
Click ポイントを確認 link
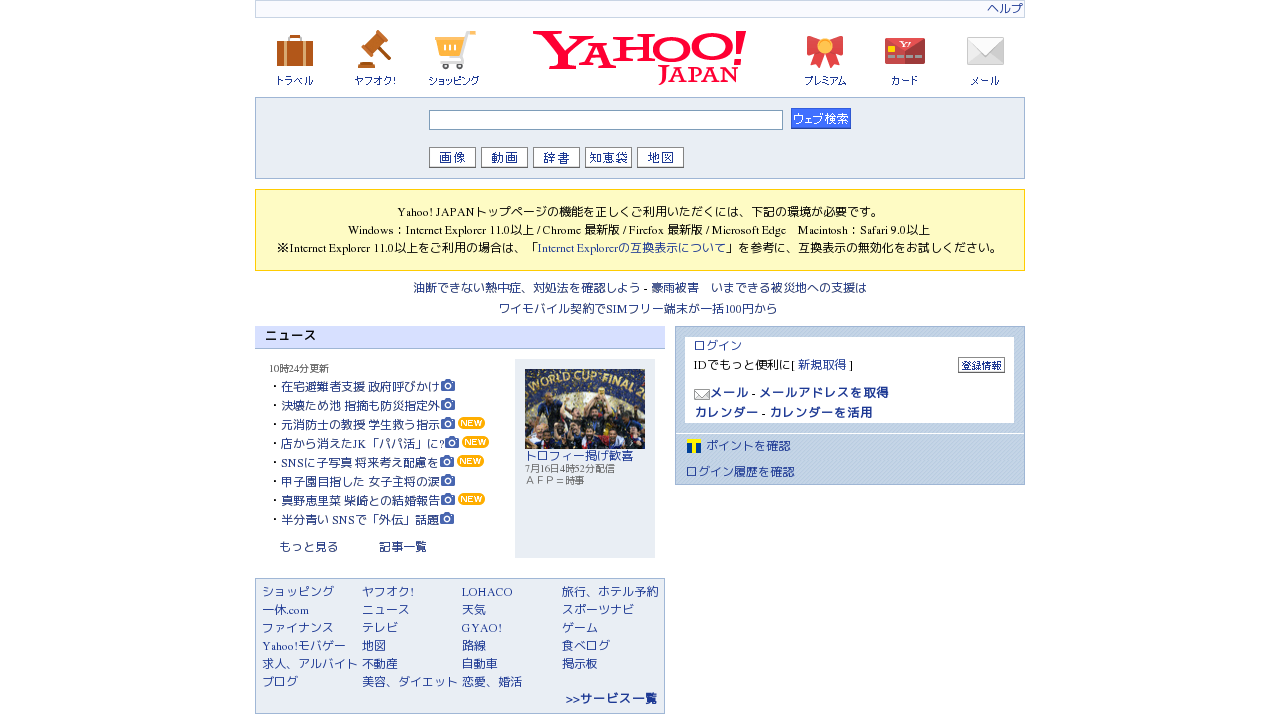[x=748, y=445]
